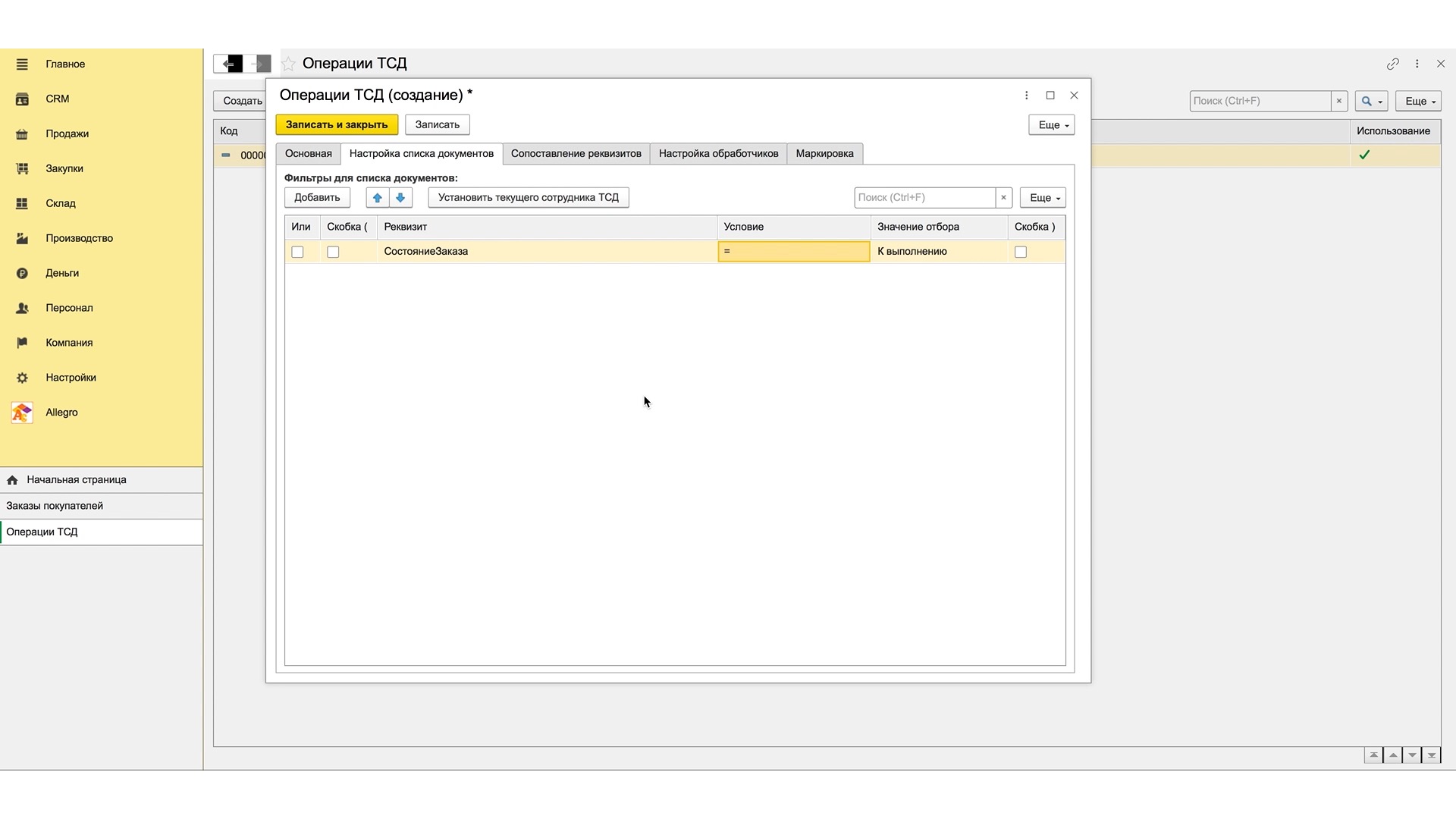Open the dialog's three-dot menu

[1026, 96]
